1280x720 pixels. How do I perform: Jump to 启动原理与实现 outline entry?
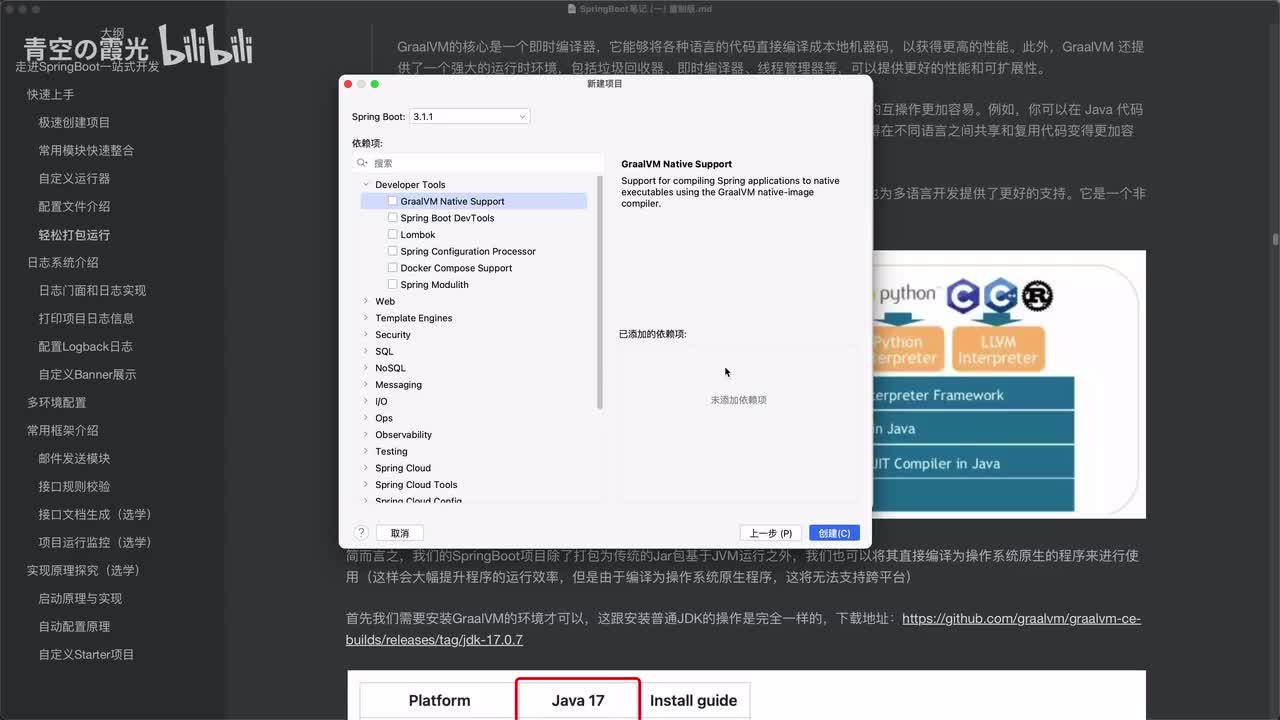click(80, 598)
